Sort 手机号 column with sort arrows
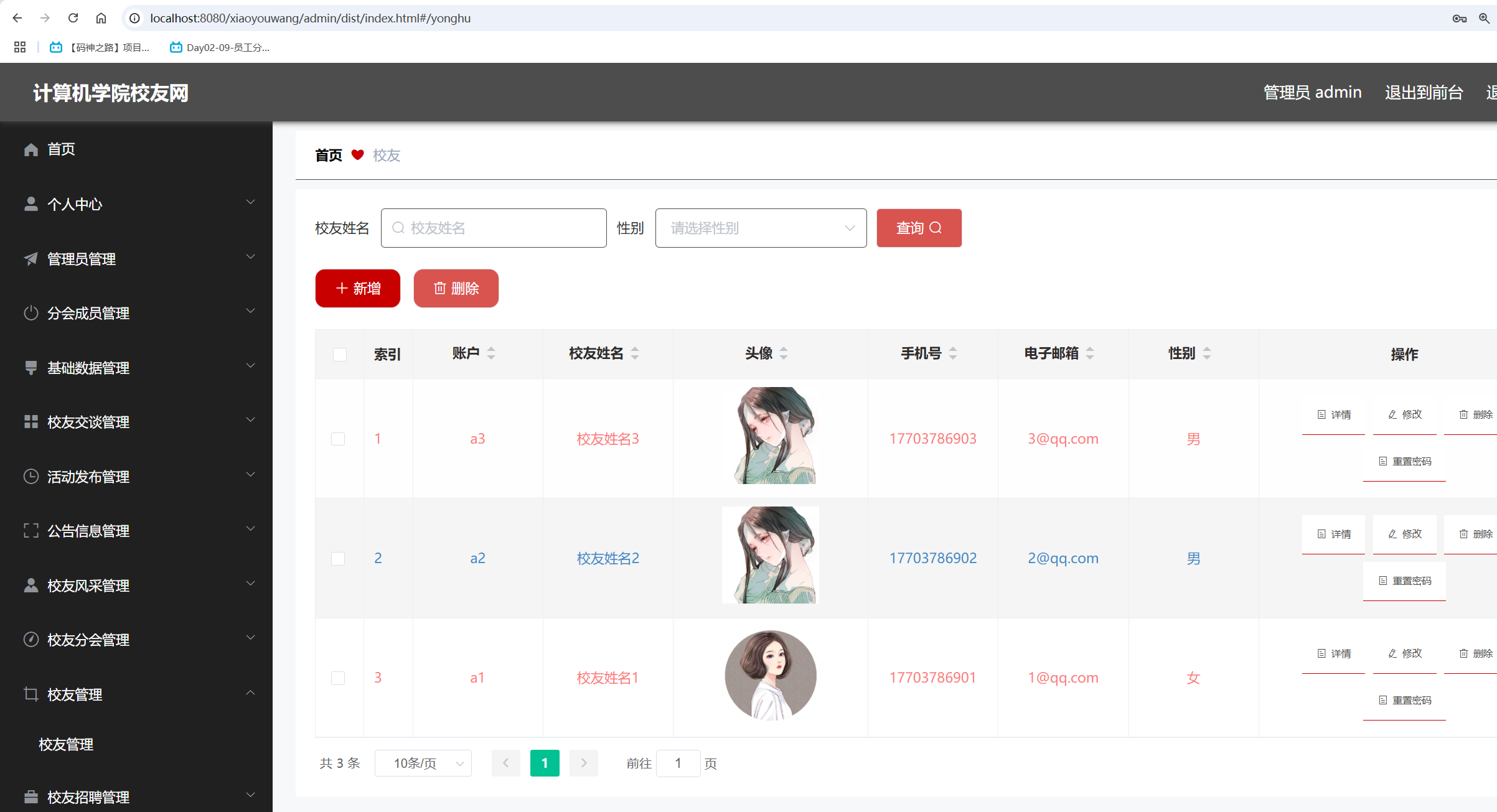 953,353
